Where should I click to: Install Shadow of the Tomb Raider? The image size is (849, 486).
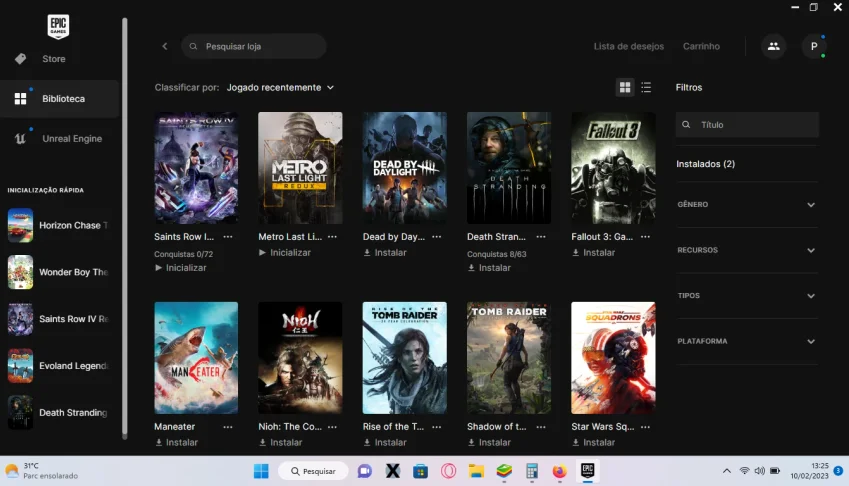coord(489,442)
